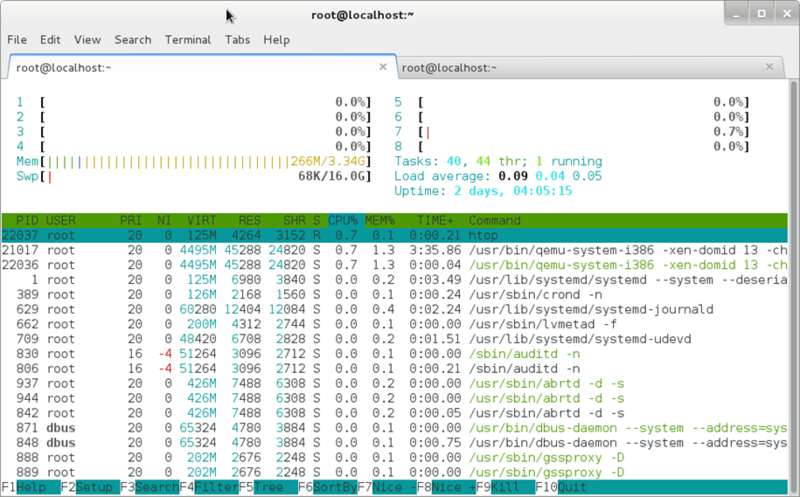Viewport: 800px width, 497px height.
Task: Close the active first terminal tab
Action: click(x=383, y=67)
